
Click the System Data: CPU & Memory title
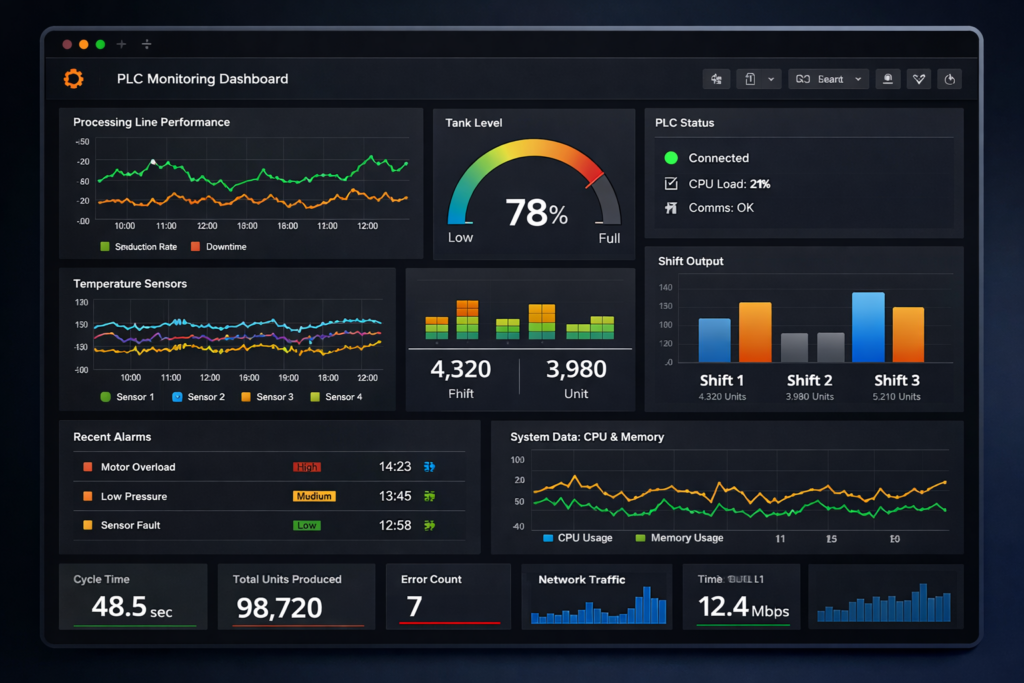click(x=587, y=437)
